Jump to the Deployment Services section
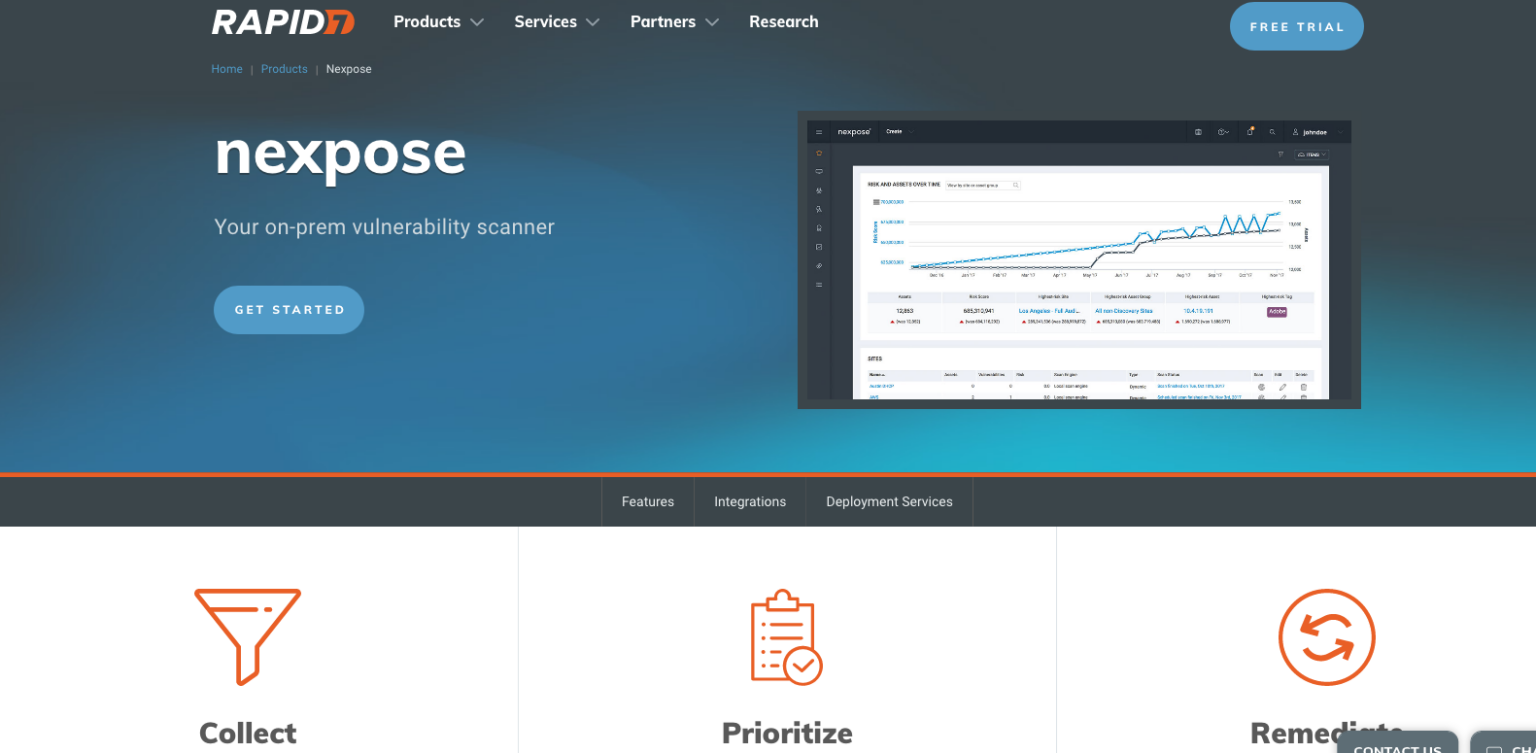 coord(889,502)
